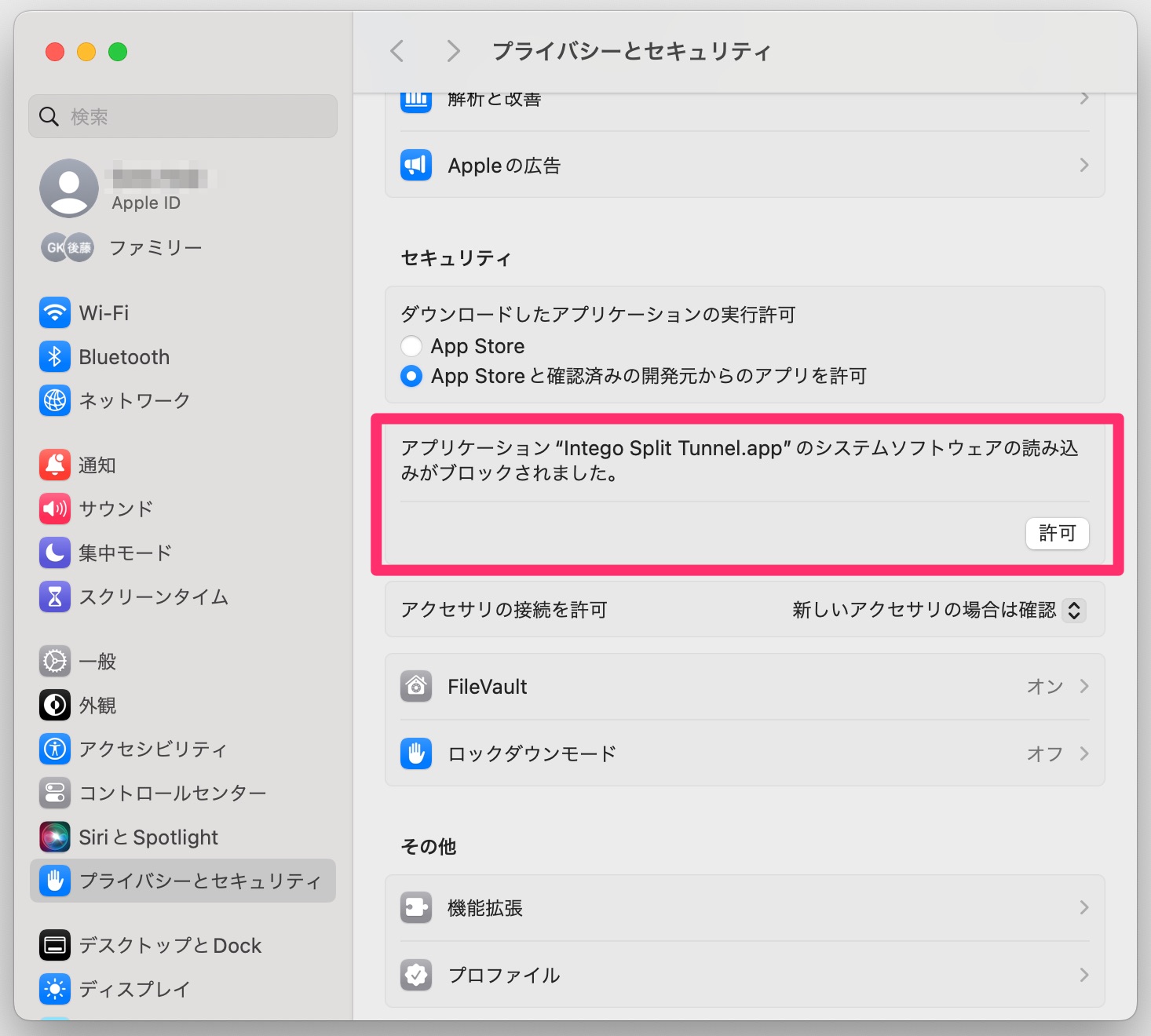This screenshot has width=1151, height=1036.
Task: Open アクセシビリティ icon
Action: tap(55, 750)
